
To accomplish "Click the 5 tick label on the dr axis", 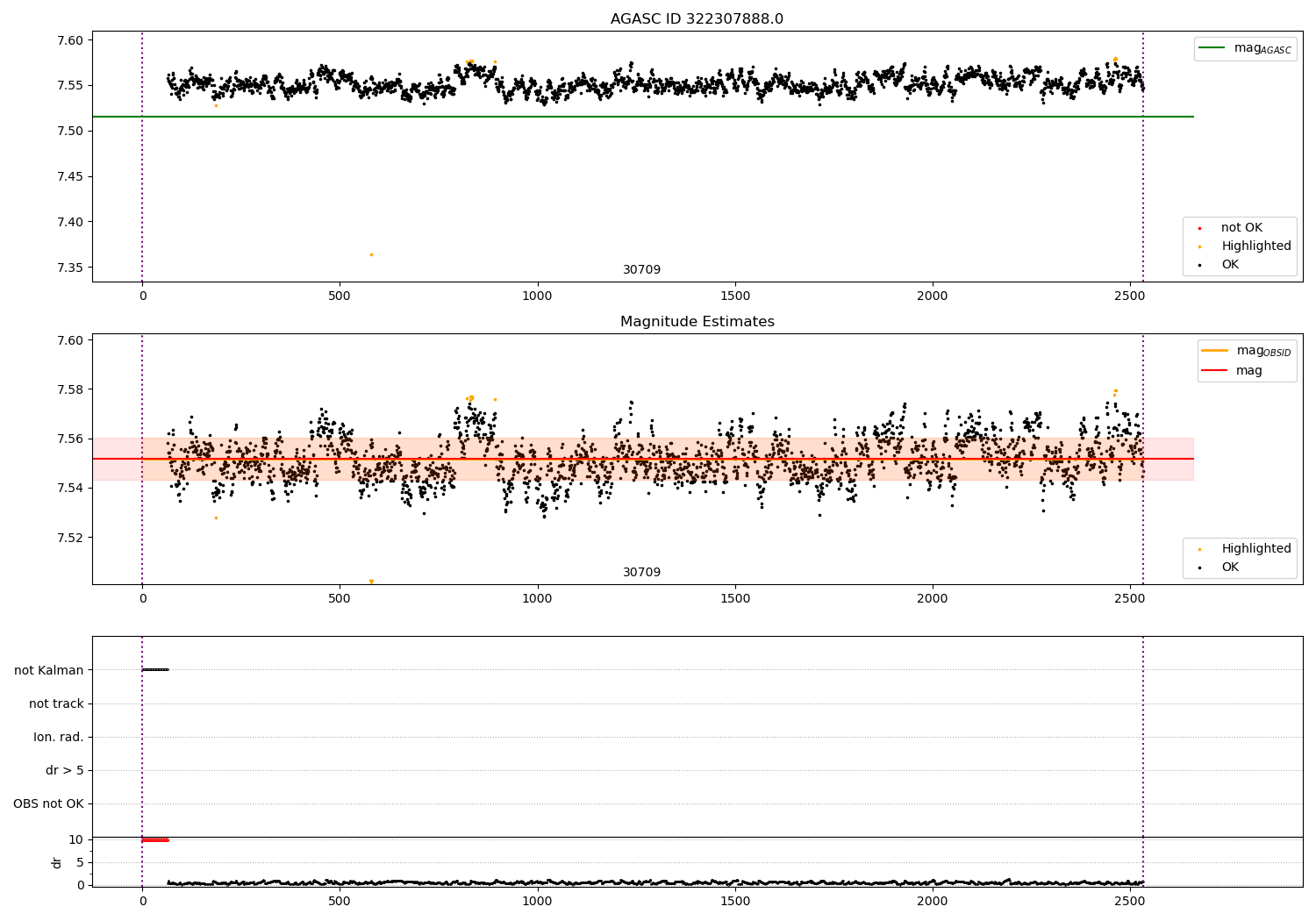I will pos(80,862).
